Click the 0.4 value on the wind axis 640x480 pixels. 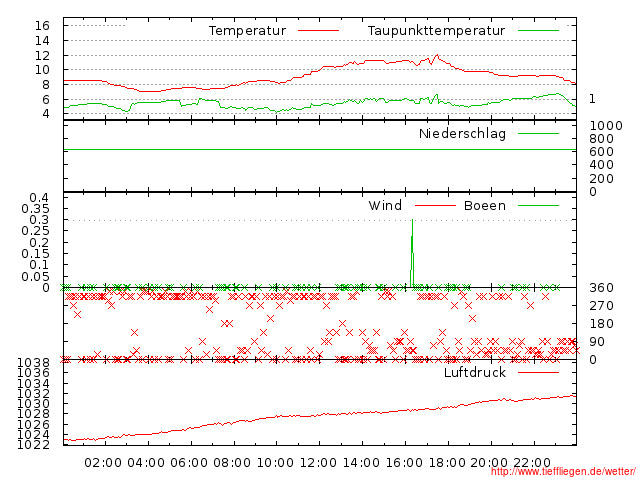pyautogui.click(x=39, y=198)
